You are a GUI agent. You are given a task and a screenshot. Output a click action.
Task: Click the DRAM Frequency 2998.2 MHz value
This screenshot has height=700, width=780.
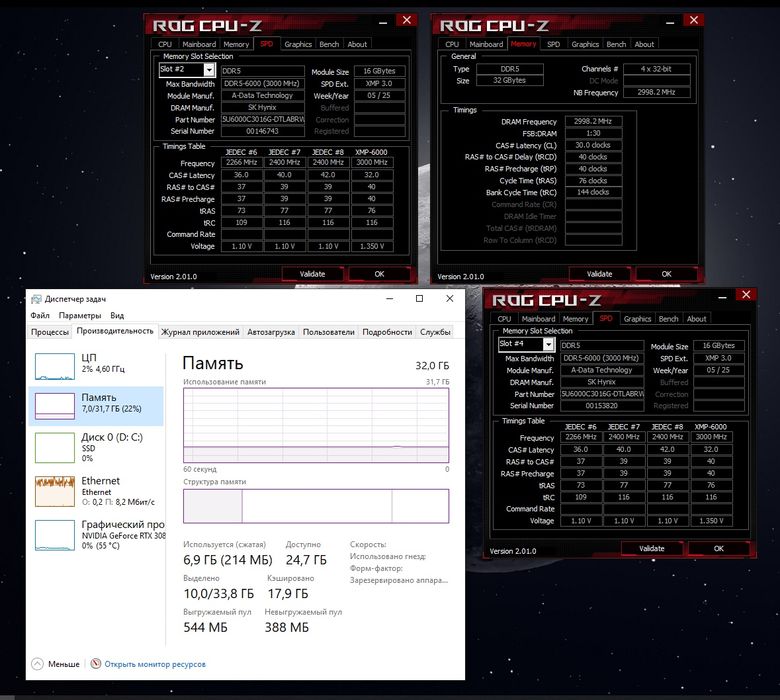(593, 121)
